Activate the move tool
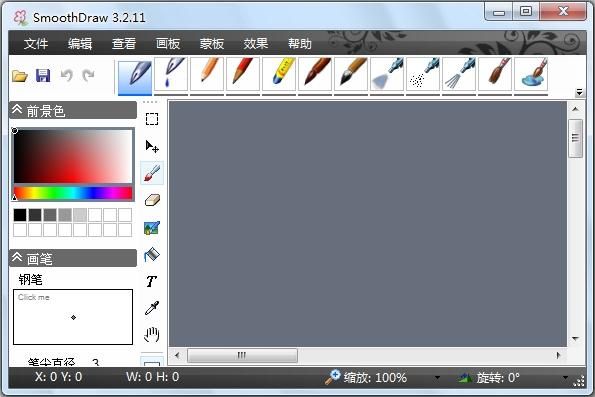 pos(152,146)
